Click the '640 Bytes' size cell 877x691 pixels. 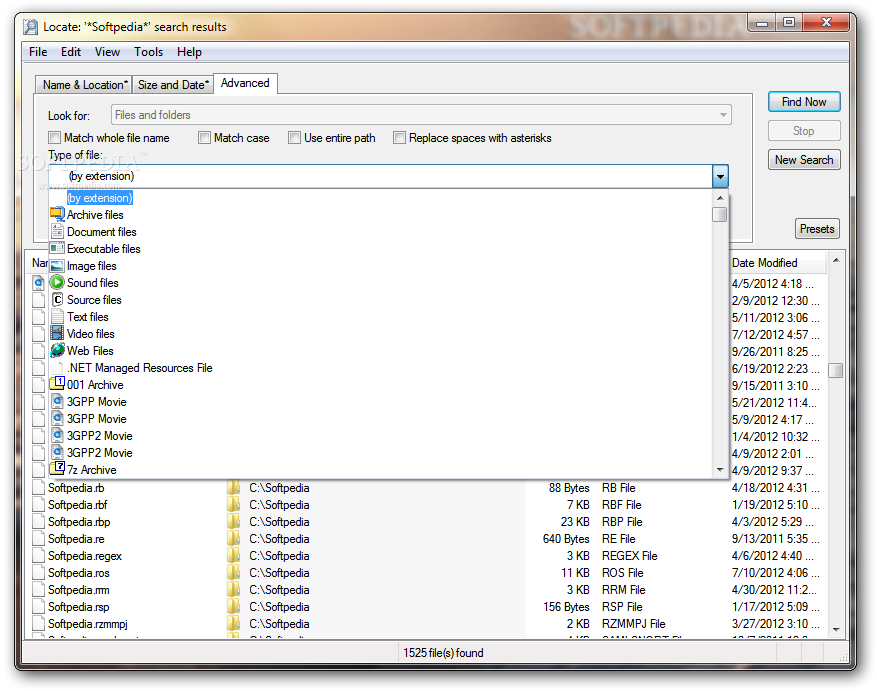[565, 539]
